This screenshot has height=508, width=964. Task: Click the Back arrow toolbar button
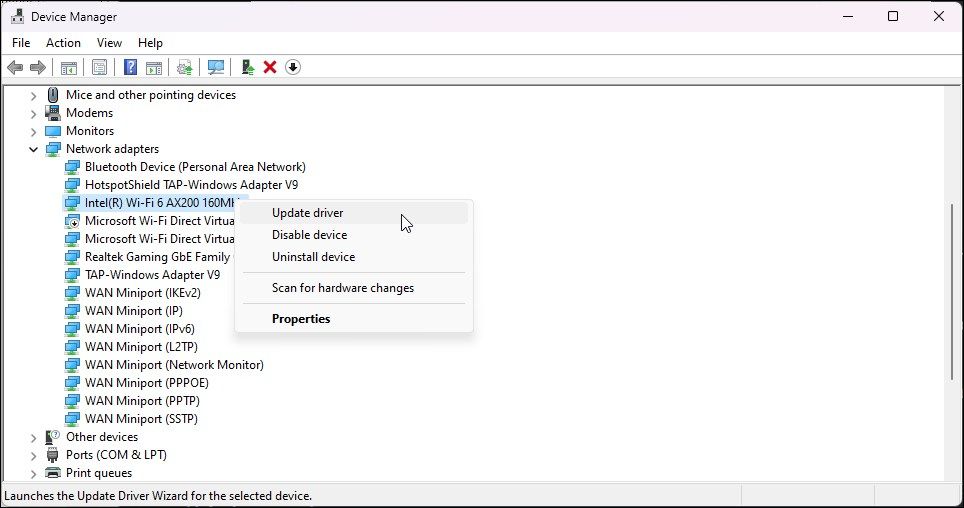[15, 68]
